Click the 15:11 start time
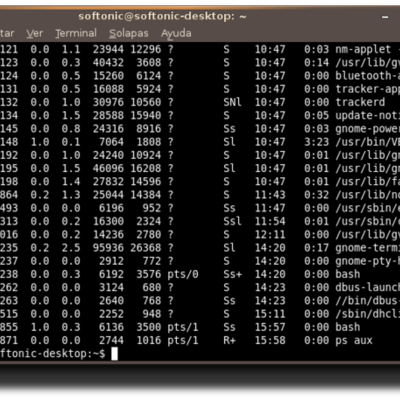Screen dimensions: 400x400 [270, 314]
